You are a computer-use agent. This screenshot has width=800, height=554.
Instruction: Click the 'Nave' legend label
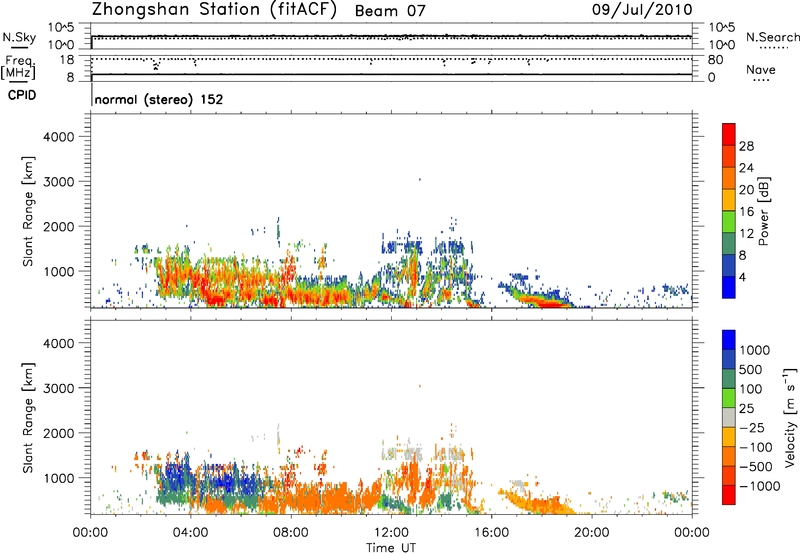[761, 69]
